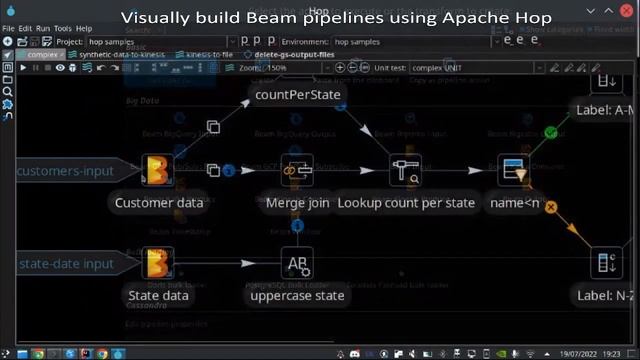640x360 pixels.
Task: Click the date and time clock in taskbar
Action: pos(590,353)
